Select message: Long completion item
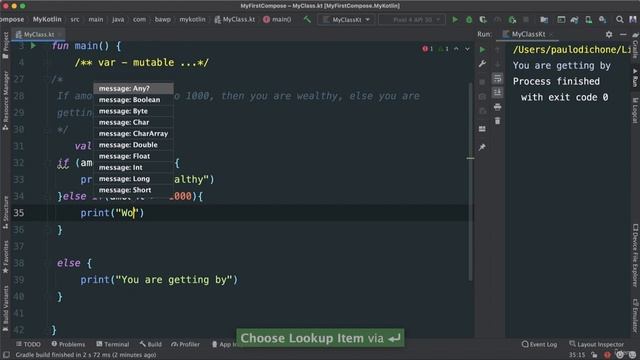Viewport: 640px width, 360px height. (x=133, y=179)
